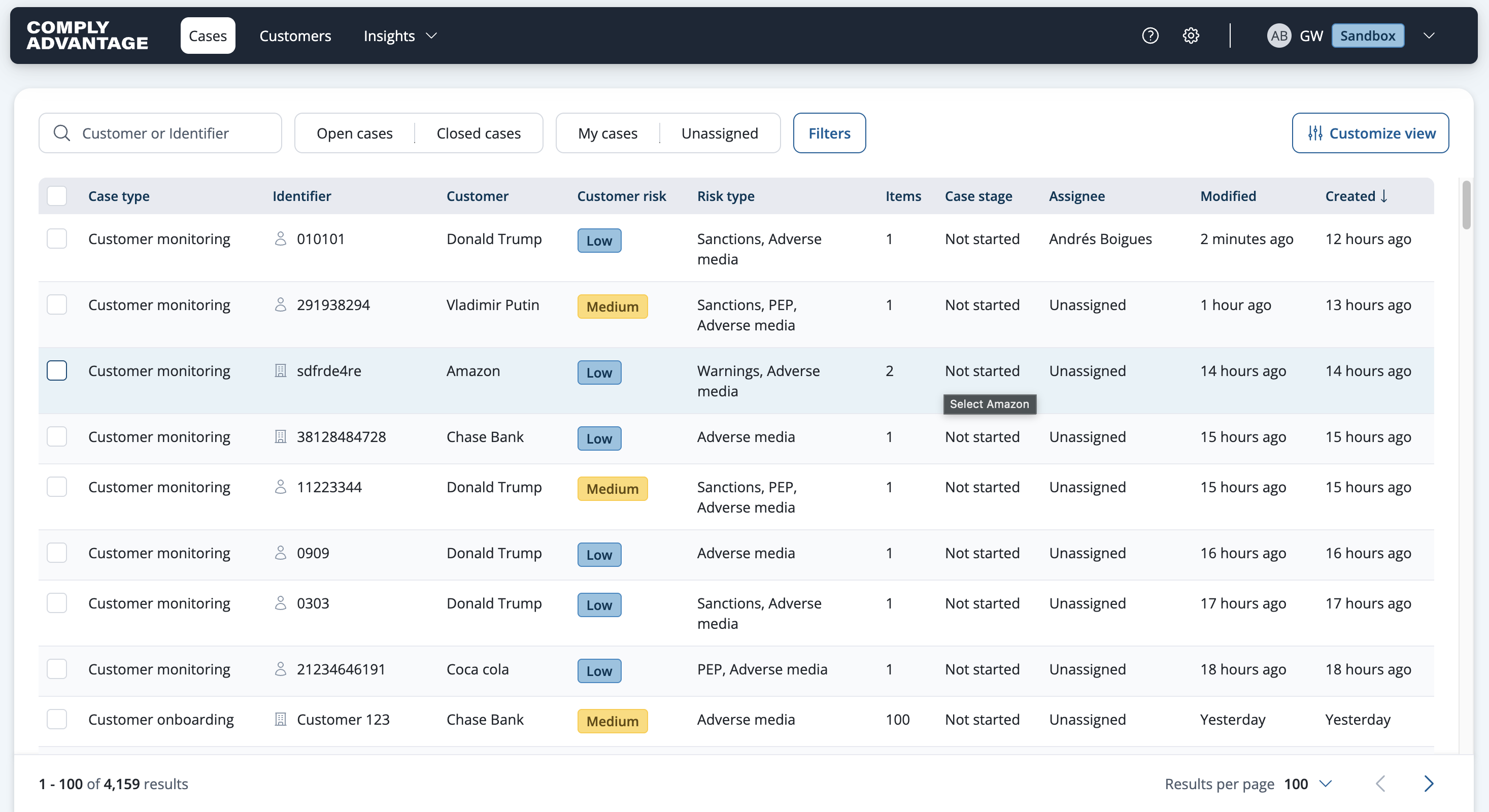
Task: Click the building icon beside 38128484728
Action: [280, 436]
